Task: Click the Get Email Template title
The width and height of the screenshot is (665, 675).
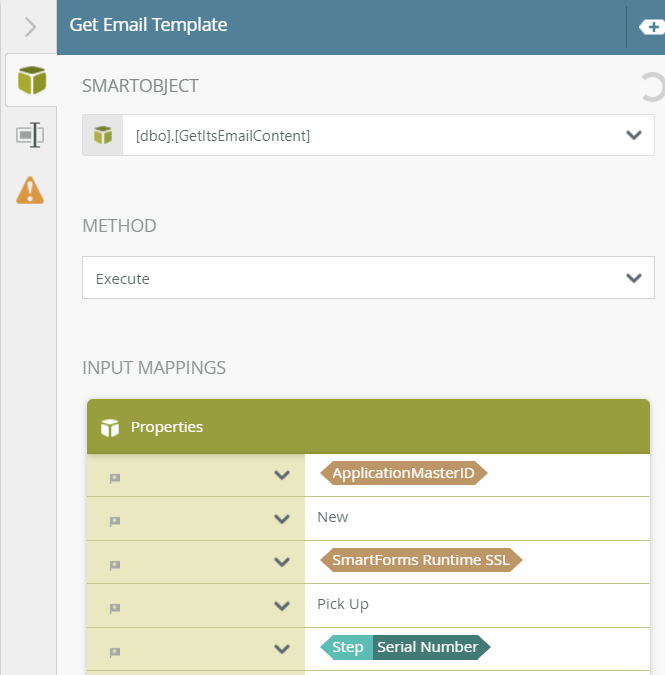Action: tap(148, 25)
